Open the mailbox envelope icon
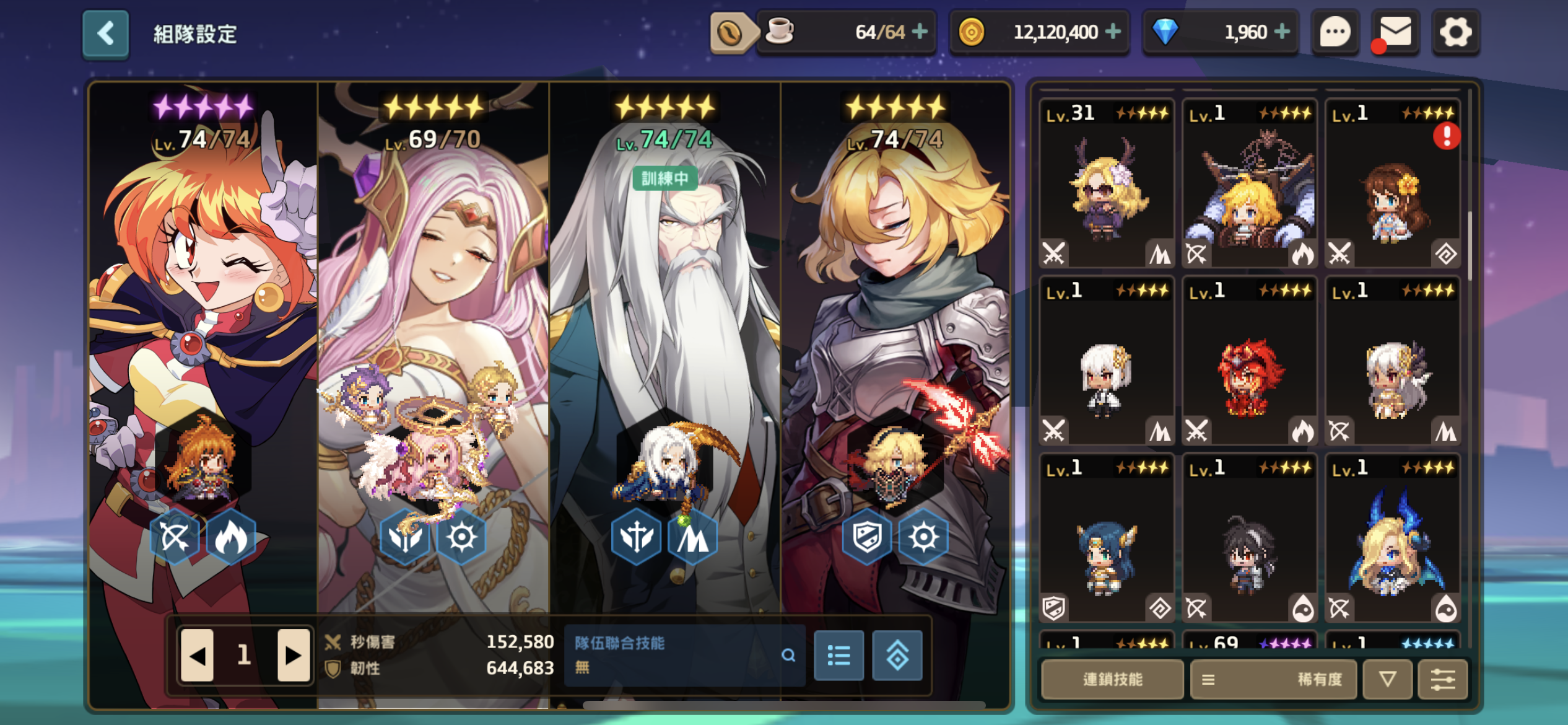This screenshot has height=725, width=1568. (x=1395, y=32)
